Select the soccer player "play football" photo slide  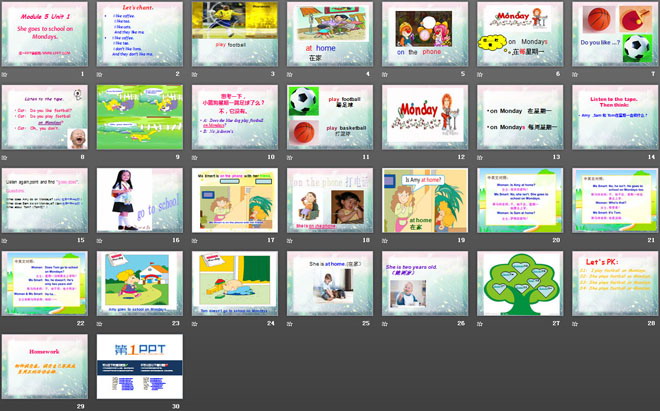(234, 33)
